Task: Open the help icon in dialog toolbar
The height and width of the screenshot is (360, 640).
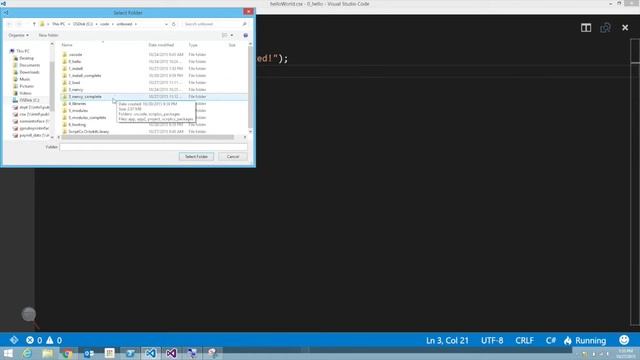Action: click(x=245, y=35)
